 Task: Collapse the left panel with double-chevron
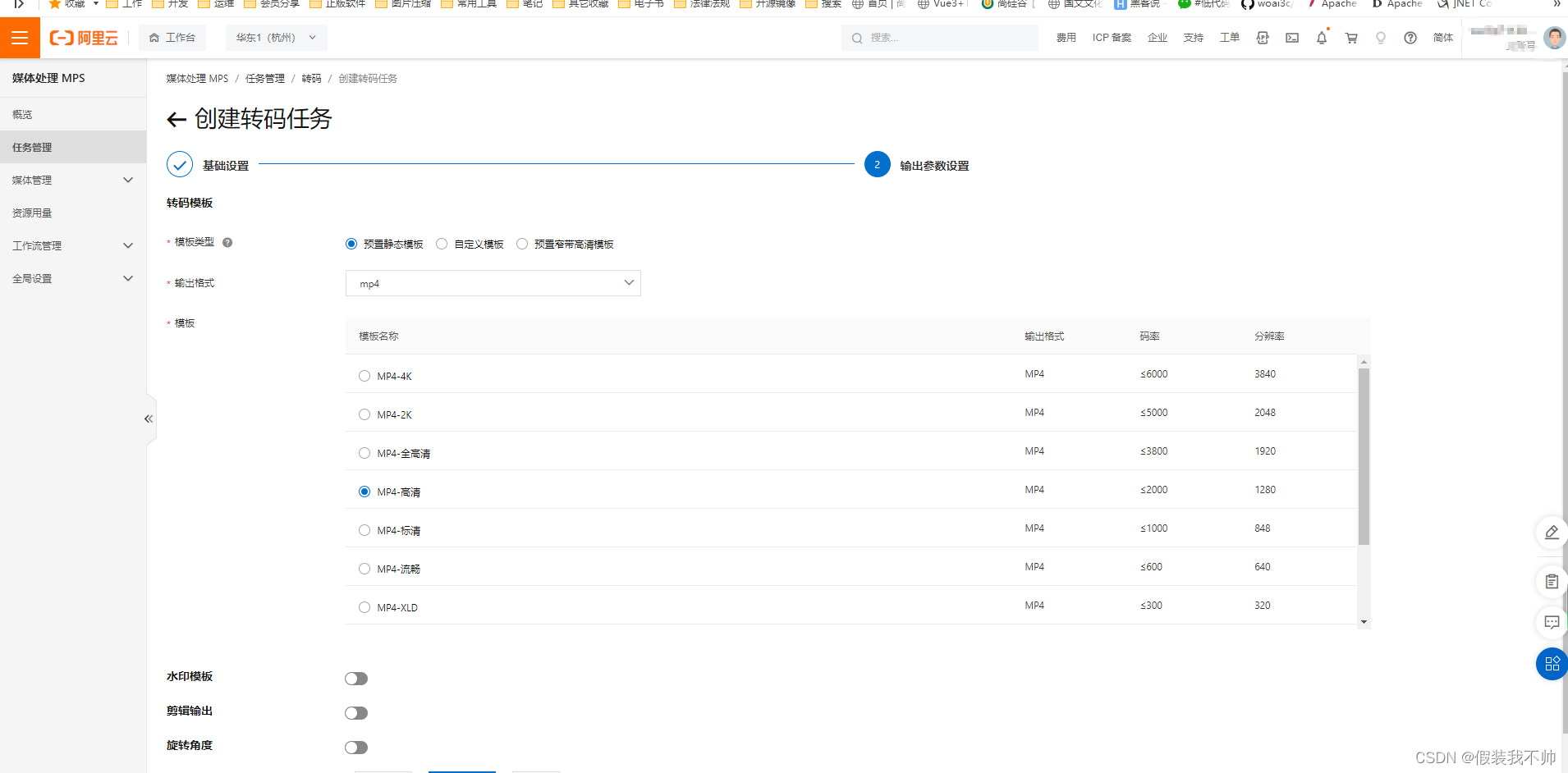tap(149, 419)
